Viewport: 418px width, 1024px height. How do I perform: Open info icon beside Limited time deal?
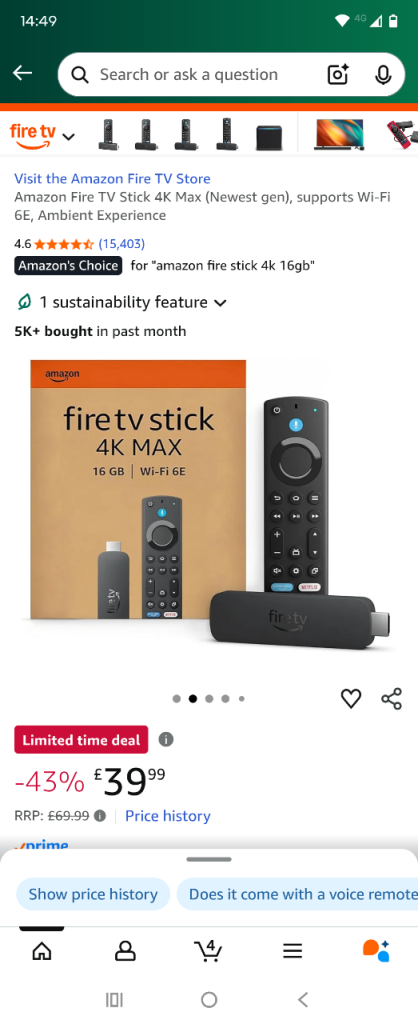click(x=166, y=739)
